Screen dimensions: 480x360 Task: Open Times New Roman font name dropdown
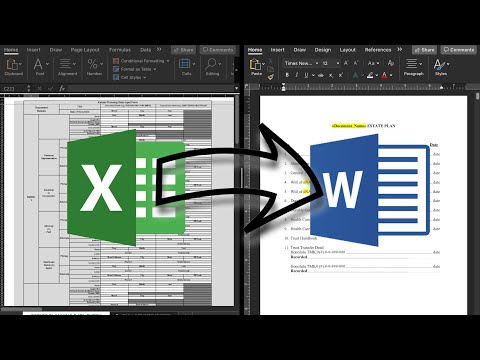[x=317, y=63]
